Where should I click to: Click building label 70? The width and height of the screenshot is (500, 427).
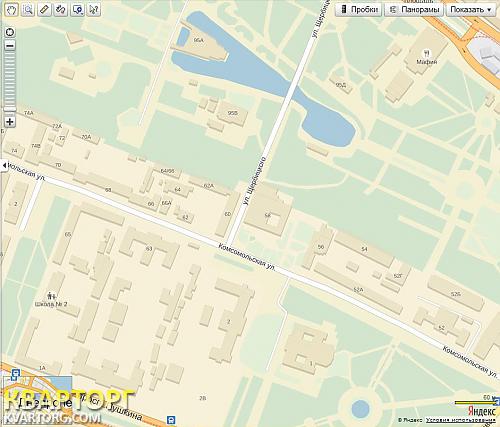coord(58,165)
